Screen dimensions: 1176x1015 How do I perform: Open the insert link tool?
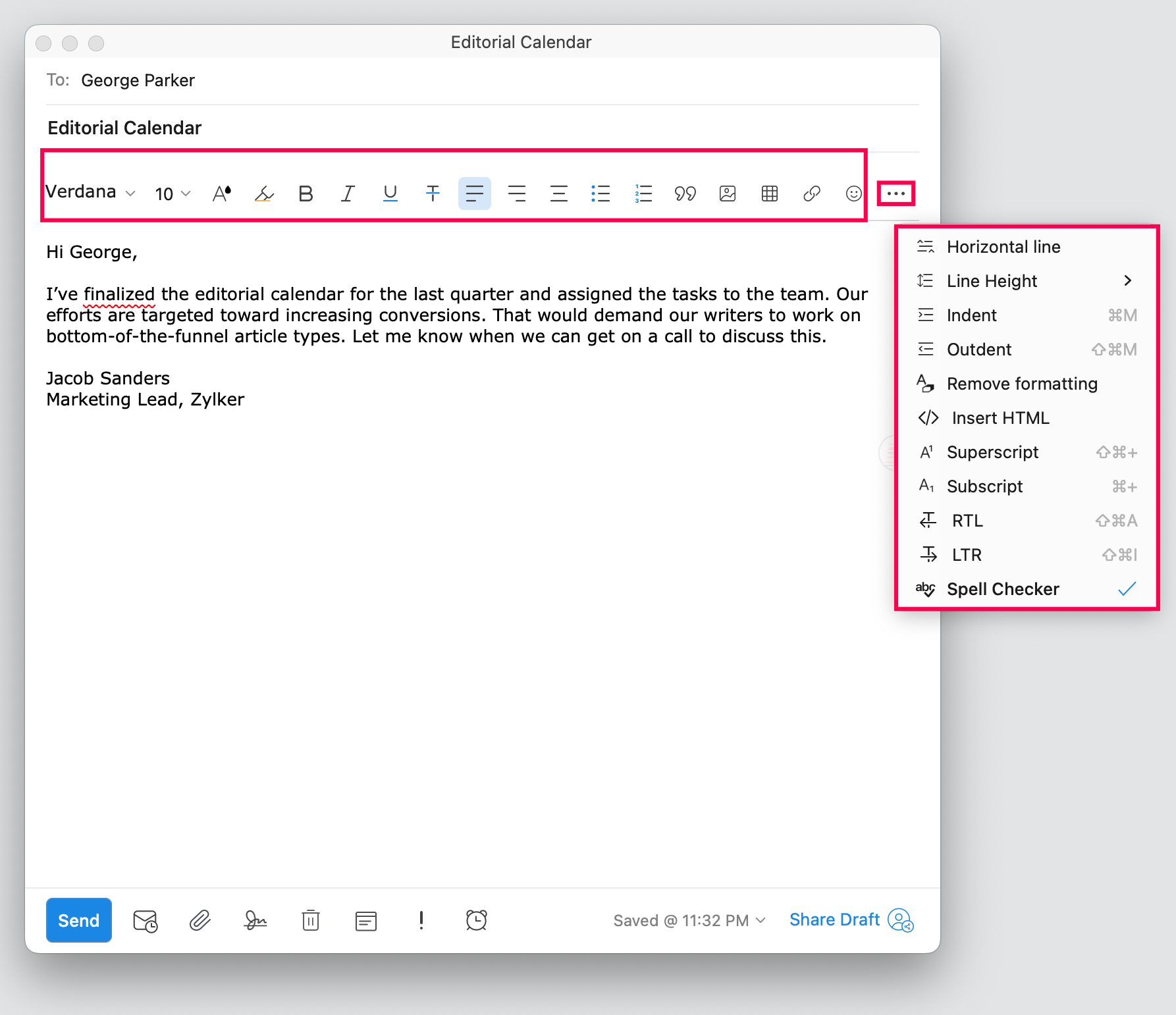click(811, 194)
